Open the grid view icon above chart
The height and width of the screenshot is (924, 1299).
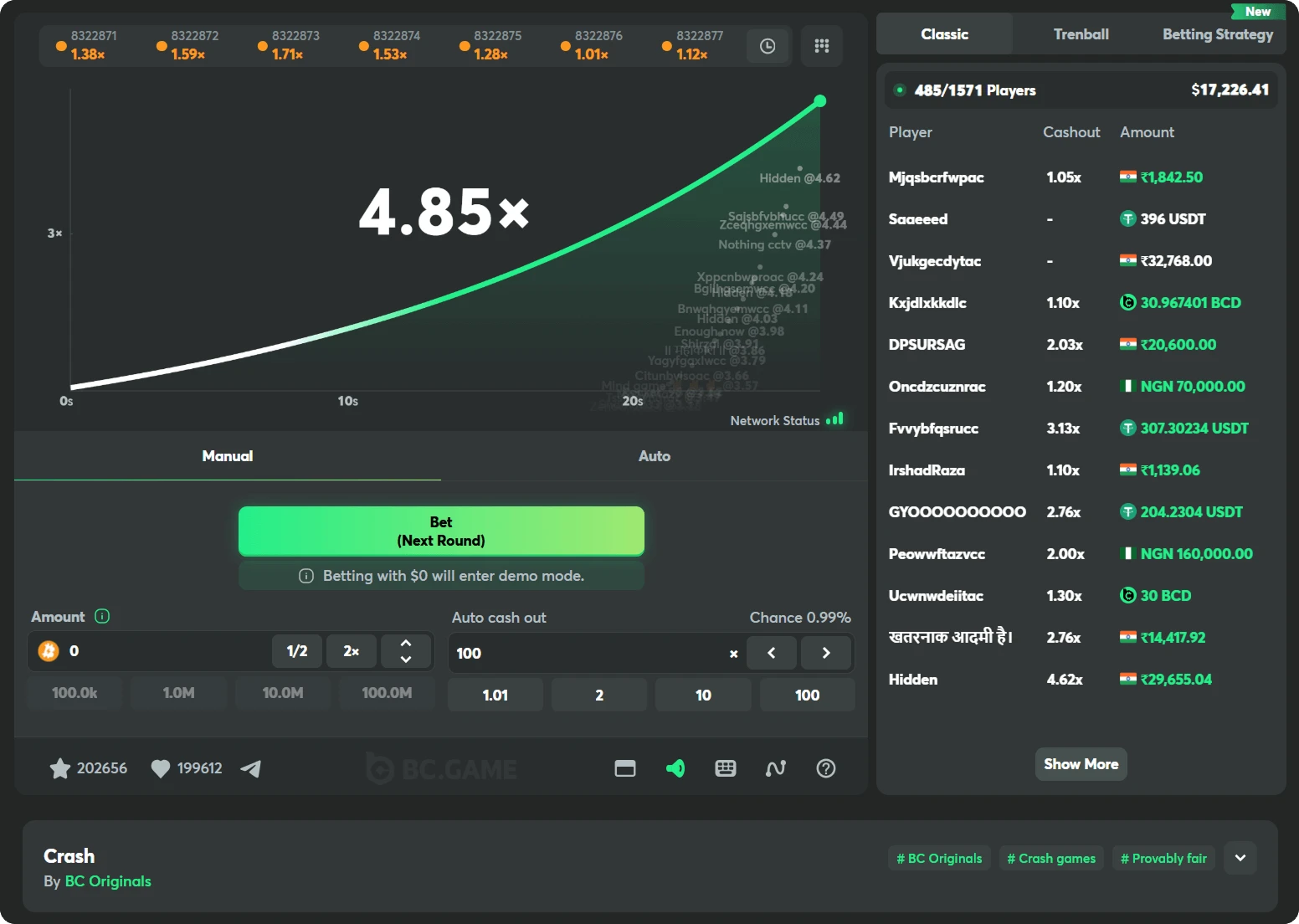(x=821, y=46)
